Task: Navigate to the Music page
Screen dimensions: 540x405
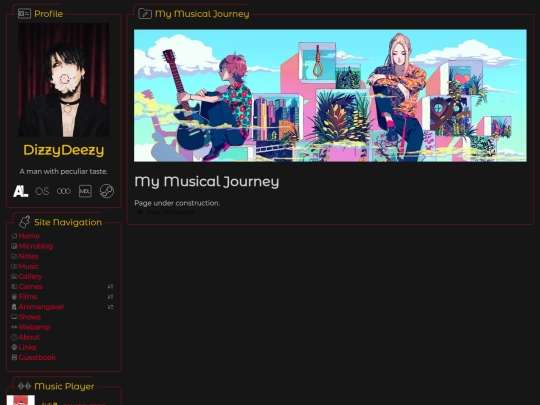Action: point(29,266)
